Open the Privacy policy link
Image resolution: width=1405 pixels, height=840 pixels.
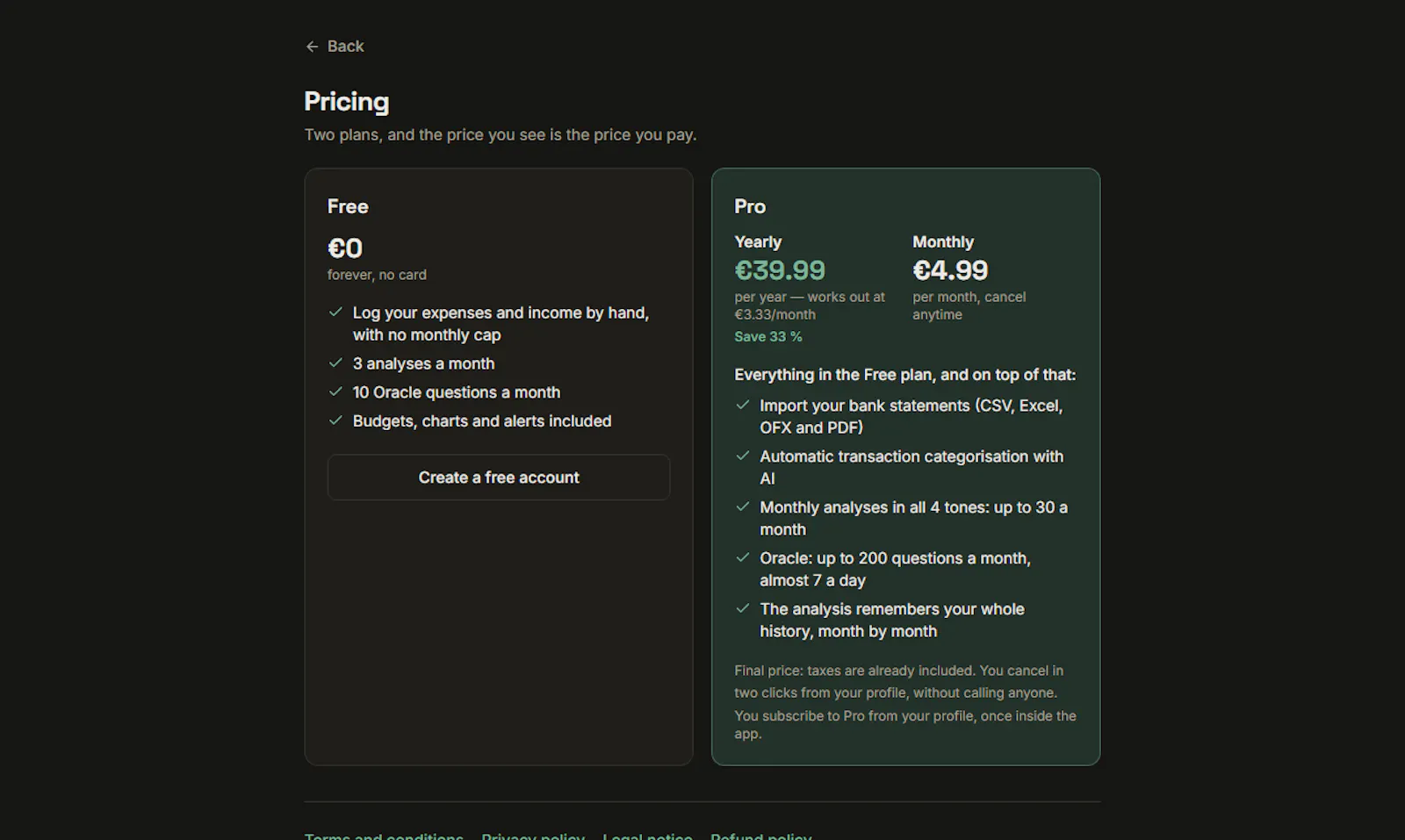pos(533,836)
